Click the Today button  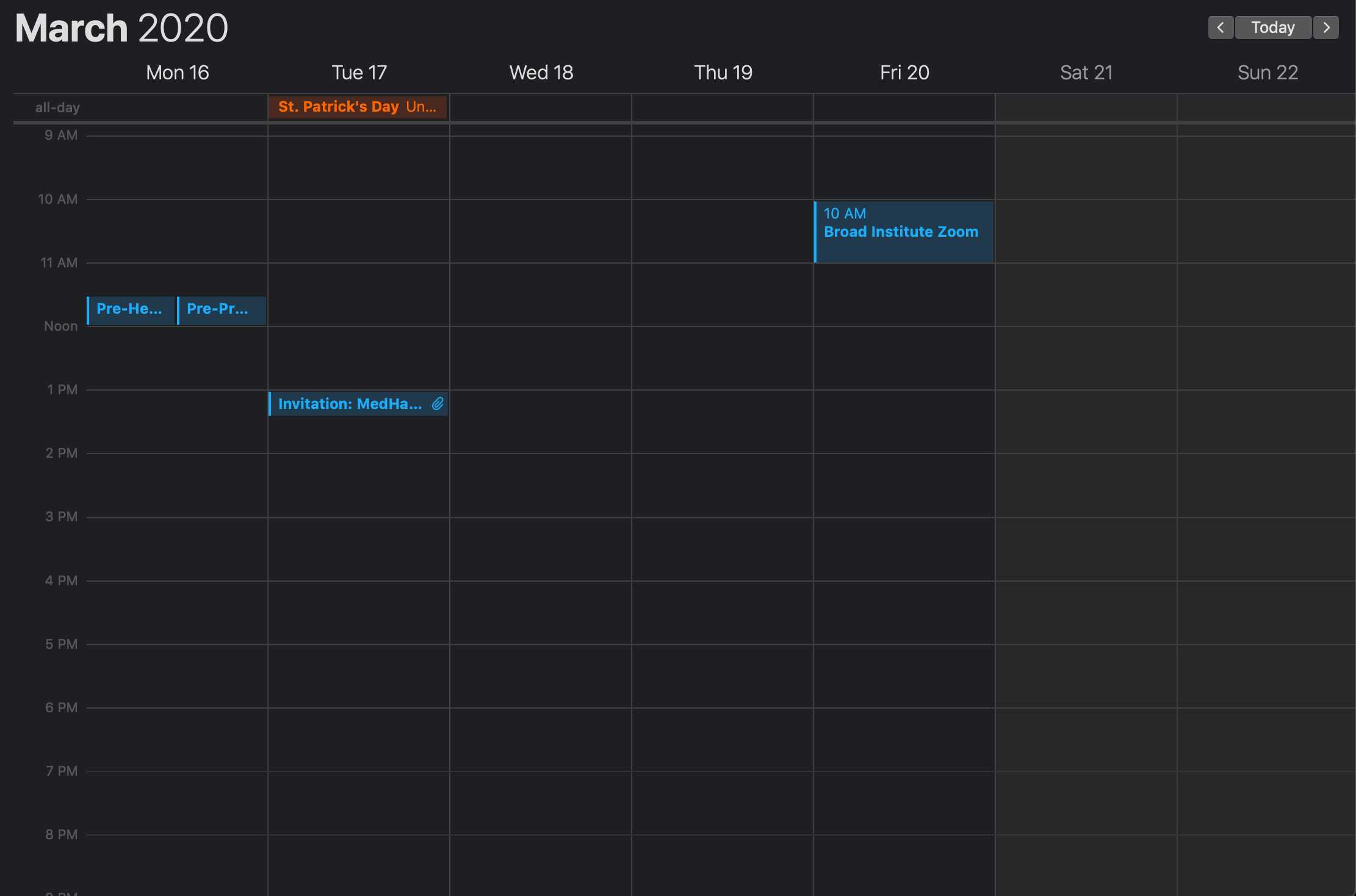(x=1273, y=27)
